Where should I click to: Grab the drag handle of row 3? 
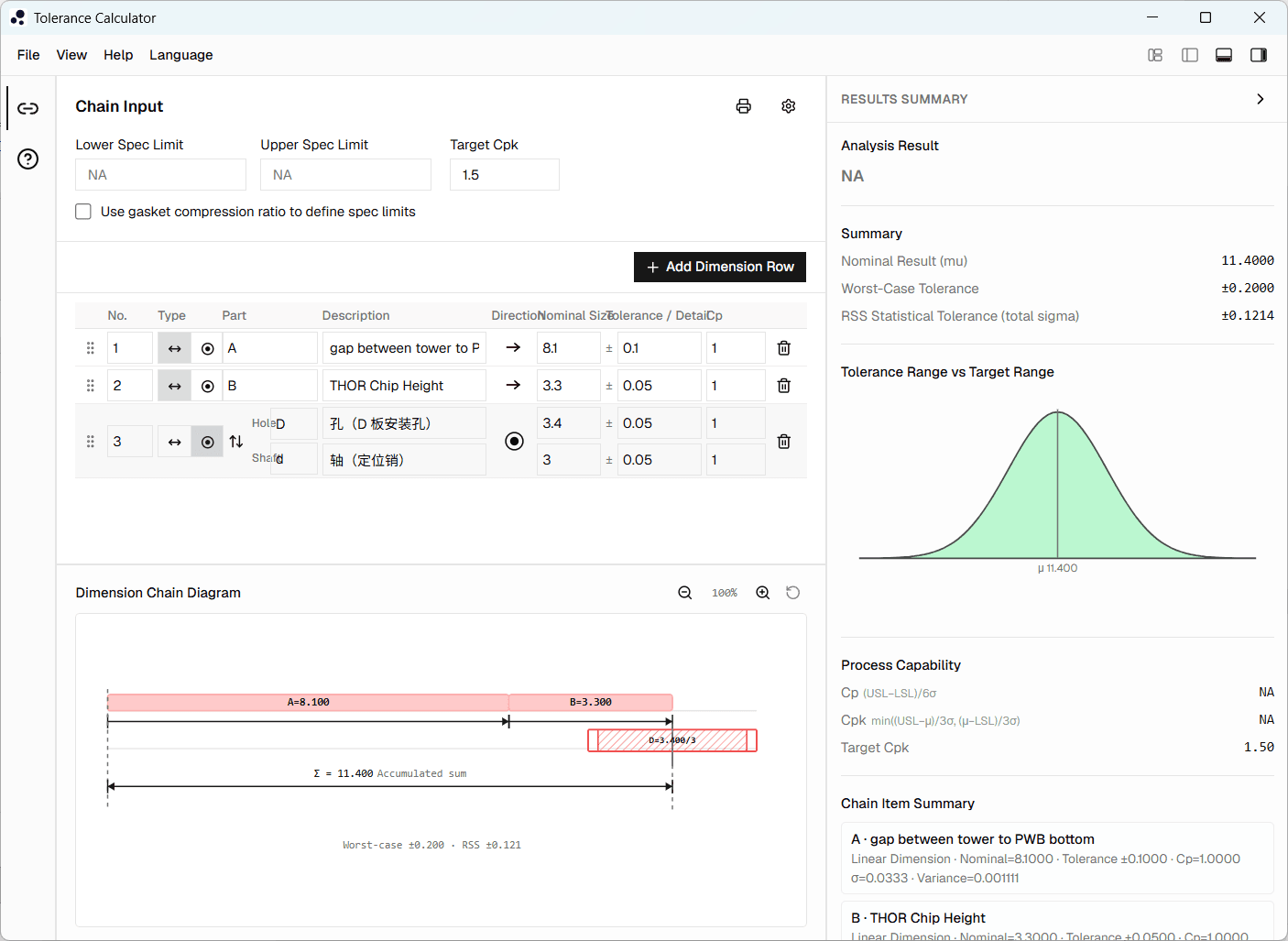pos(91,442)
